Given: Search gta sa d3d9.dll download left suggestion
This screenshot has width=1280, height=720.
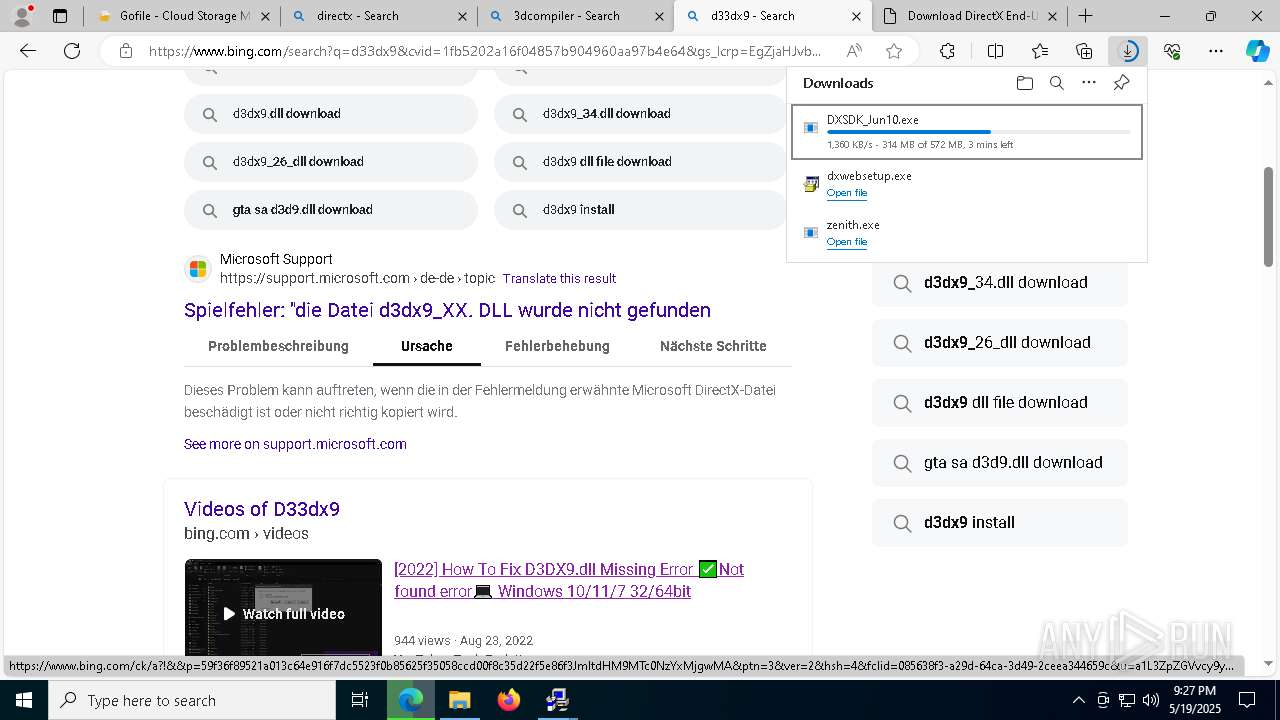Looking at the screenshot, I should pos(331,210).
